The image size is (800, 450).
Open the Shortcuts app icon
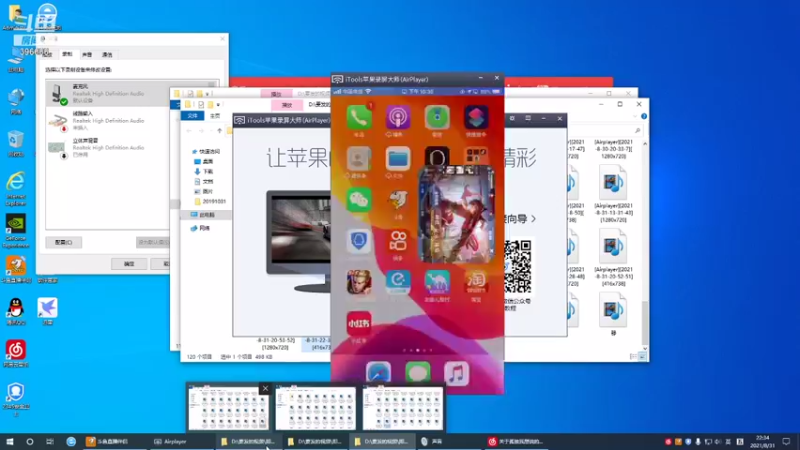pos(476,117)
